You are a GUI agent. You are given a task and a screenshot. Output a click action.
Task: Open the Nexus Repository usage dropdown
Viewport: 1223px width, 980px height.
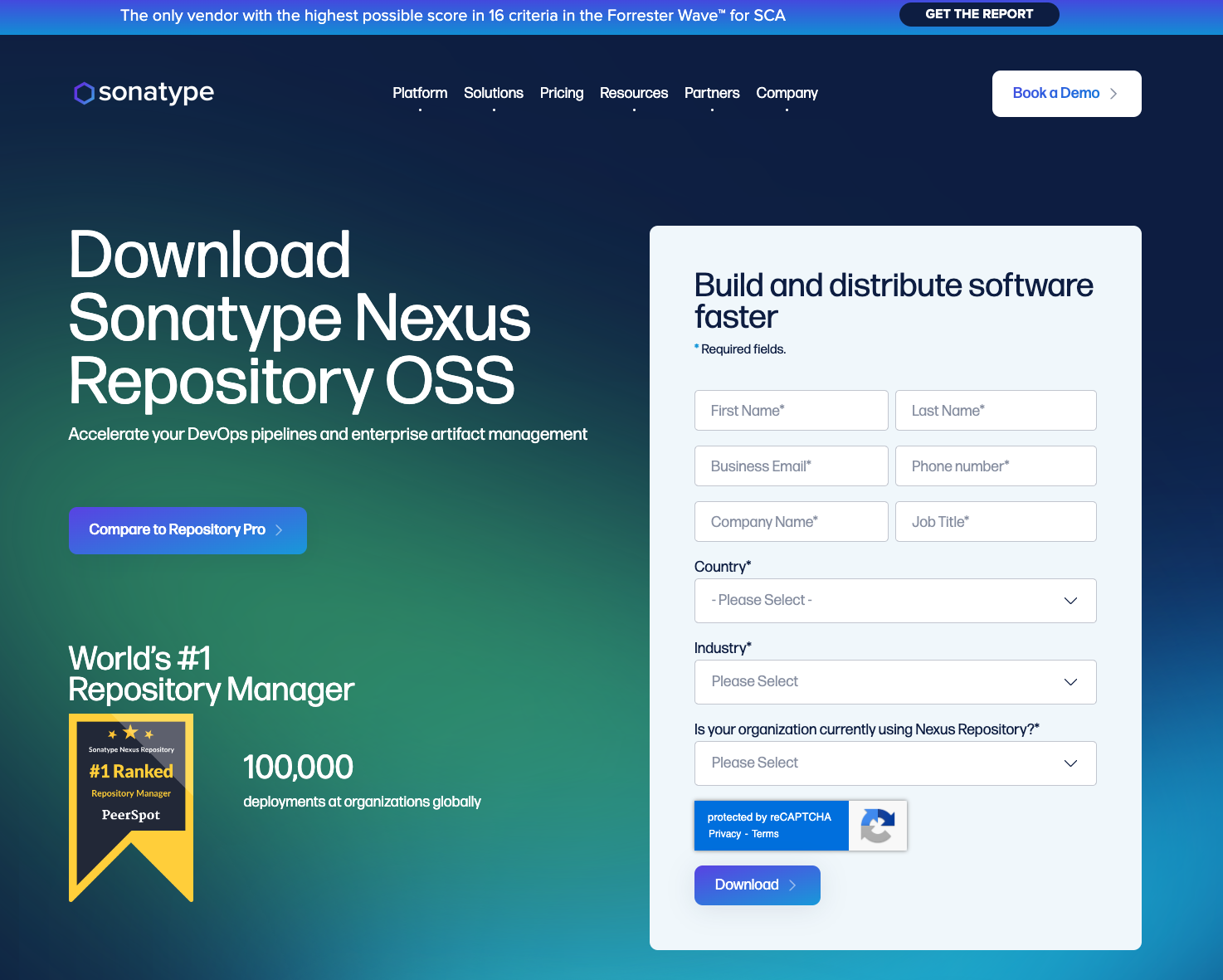(x=894, y=763)
